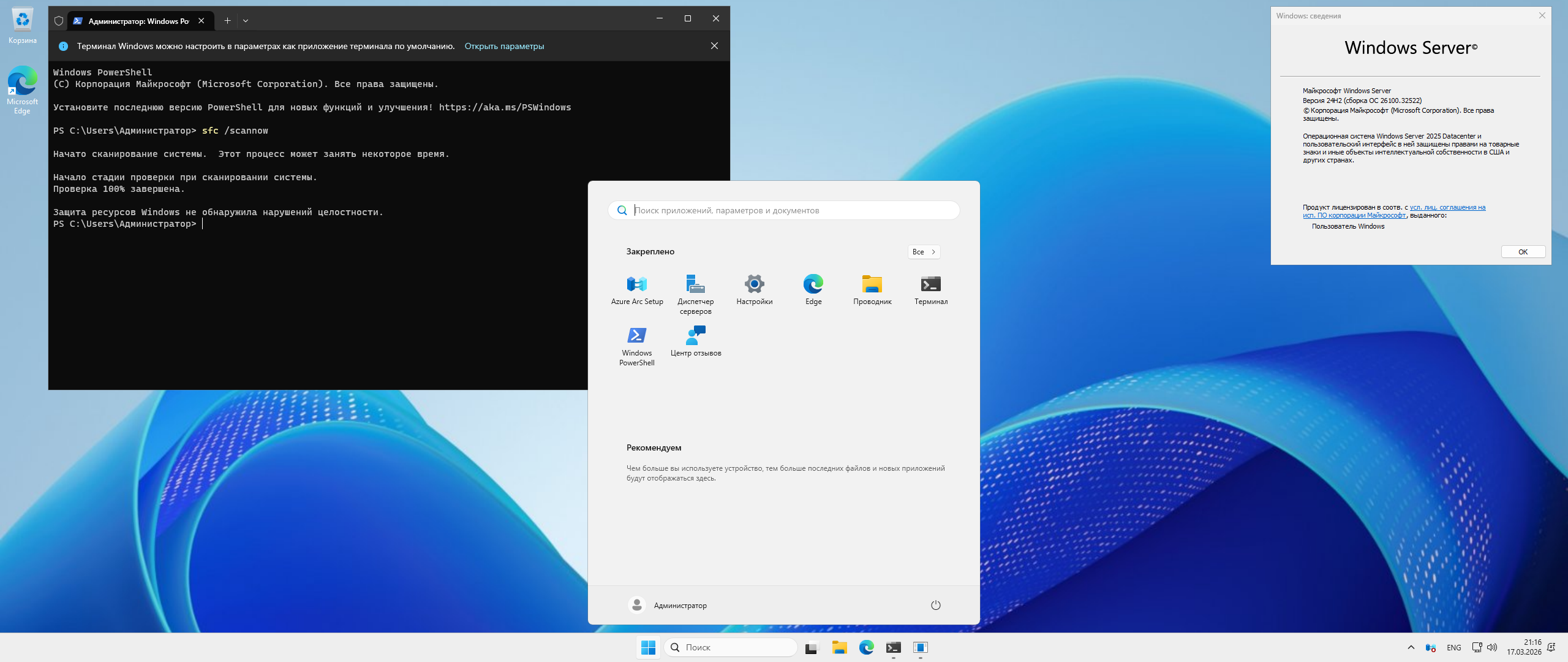Viewport: 1568px width, 662px height.
Task: Click Task View icon on taskbar
Action: coord(812,647)
